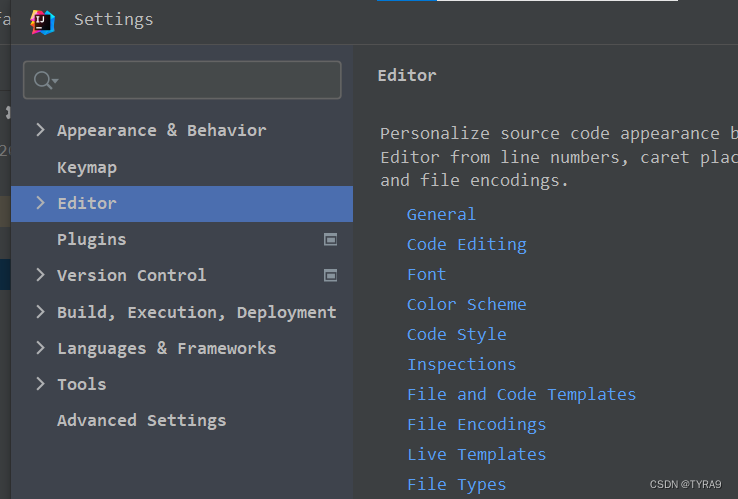
Task: Open the Inspections settings link
Action: 461,364
